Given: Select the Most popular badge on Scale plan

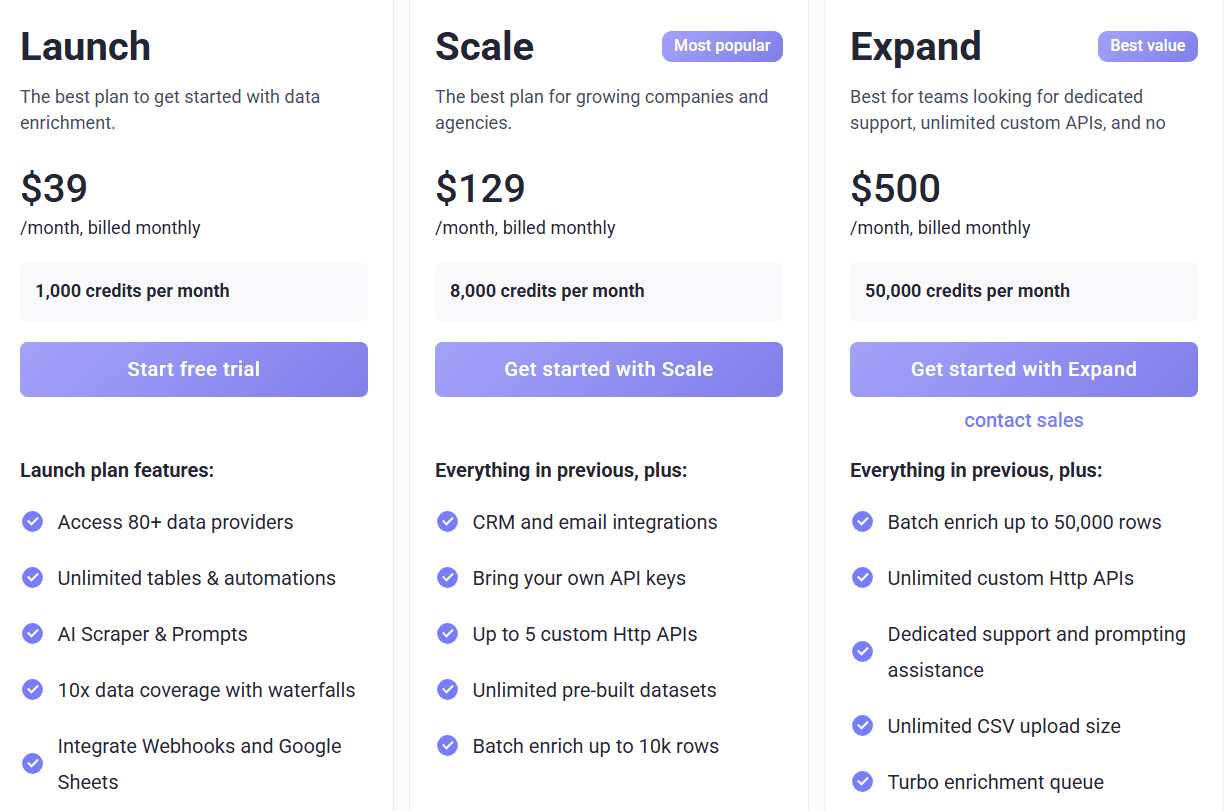Looking at the screenshot, I should (x=722, y=46).
